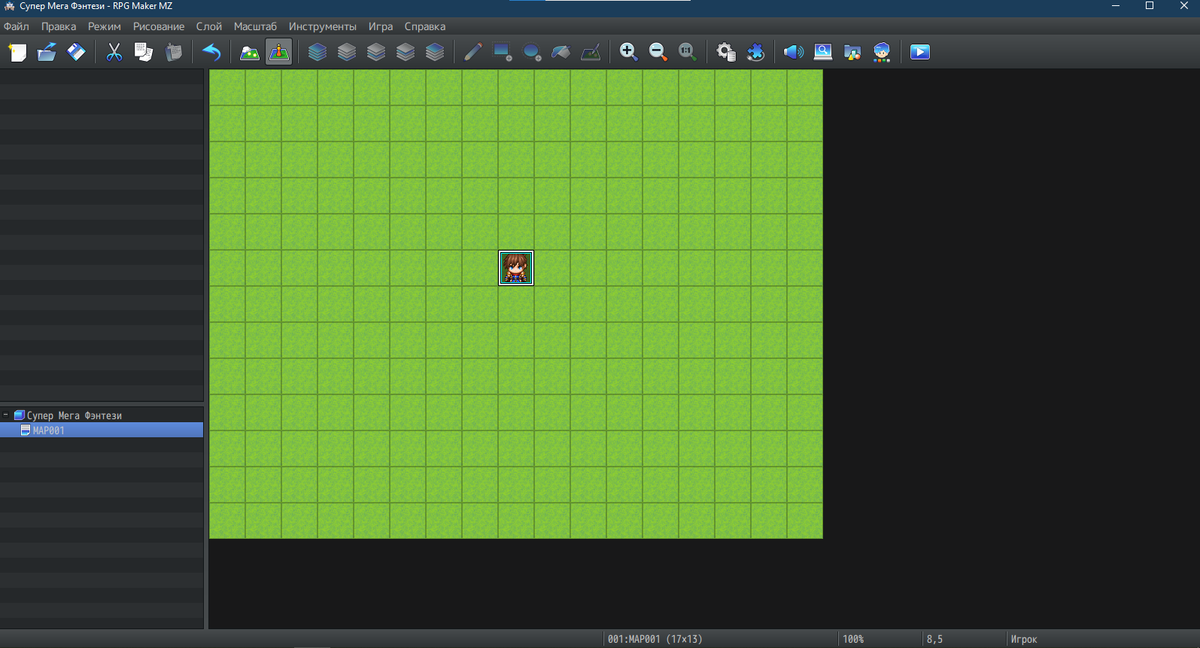Click the 100% zoom value in the status bar

pos(853,638)
